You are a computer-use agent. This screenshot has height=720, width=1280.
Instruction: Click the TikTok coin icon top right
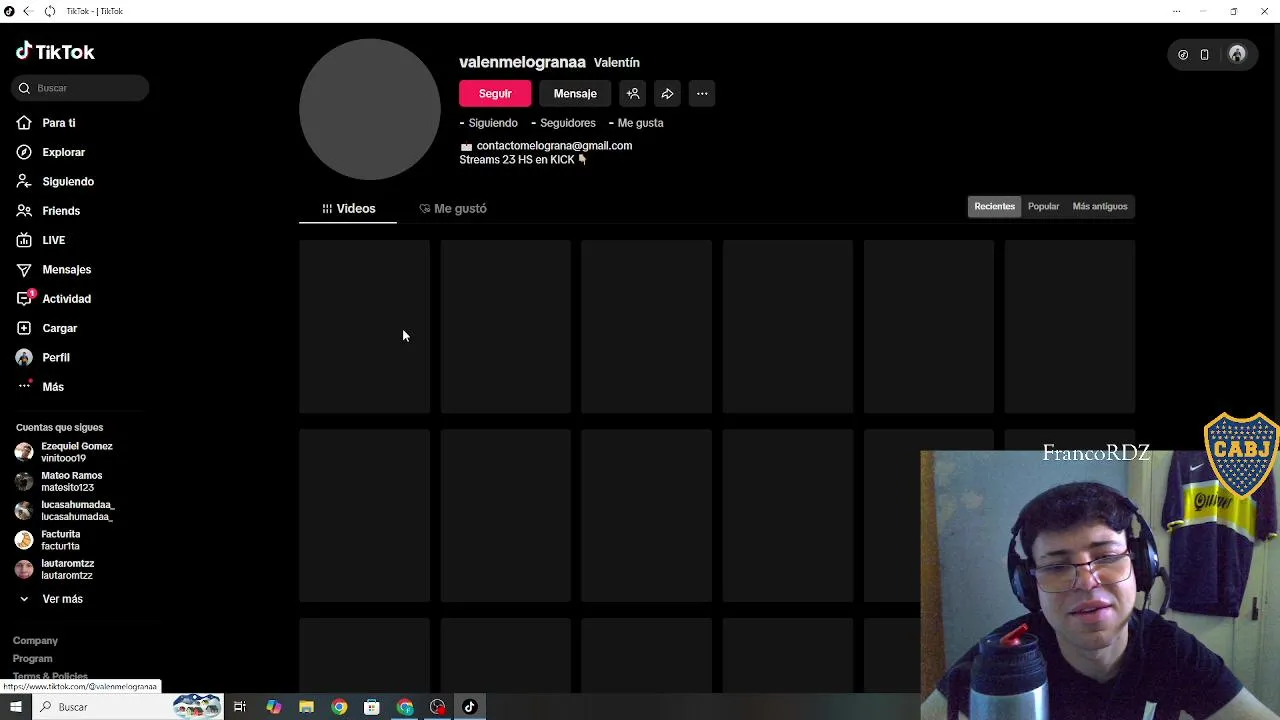(x=1183, y=55)
